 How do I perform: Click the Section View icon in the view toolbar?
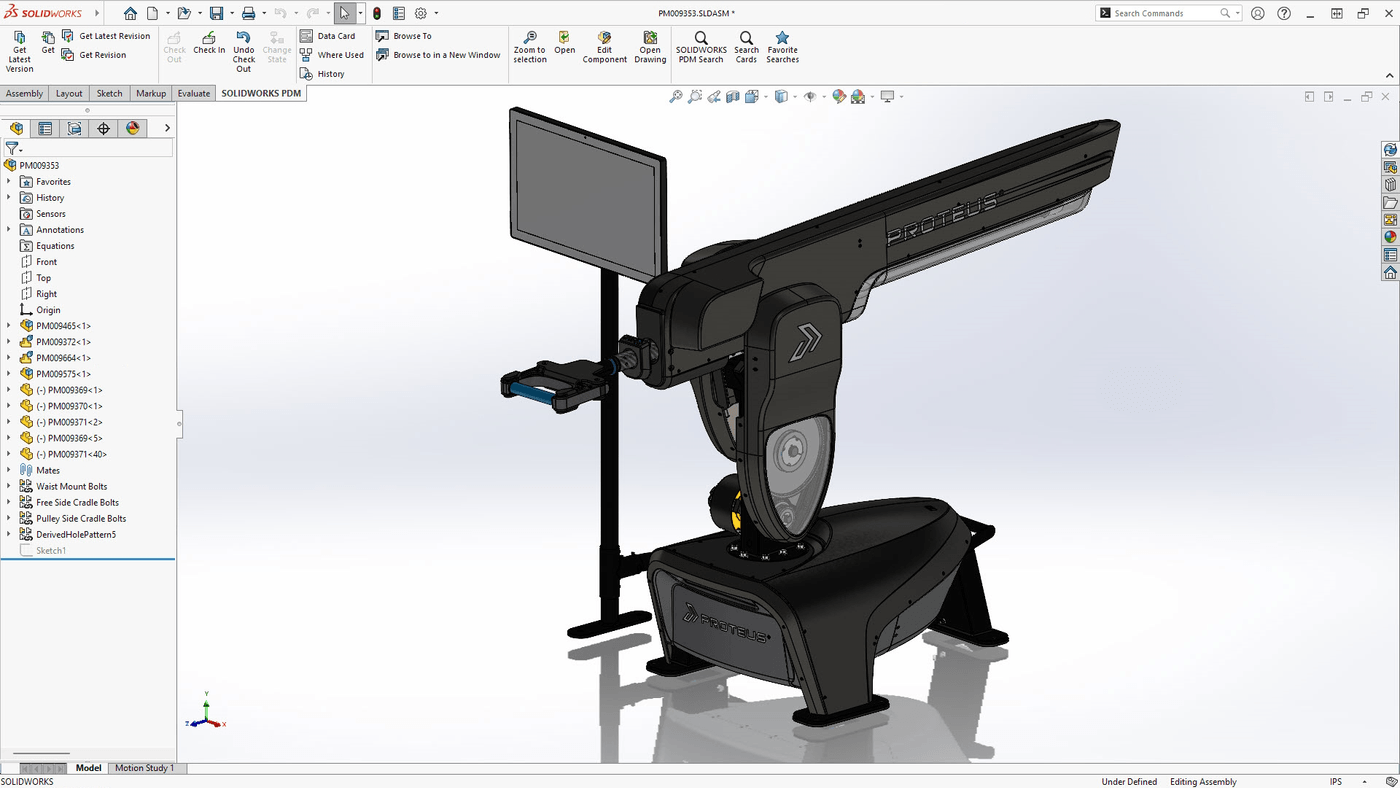735,96
